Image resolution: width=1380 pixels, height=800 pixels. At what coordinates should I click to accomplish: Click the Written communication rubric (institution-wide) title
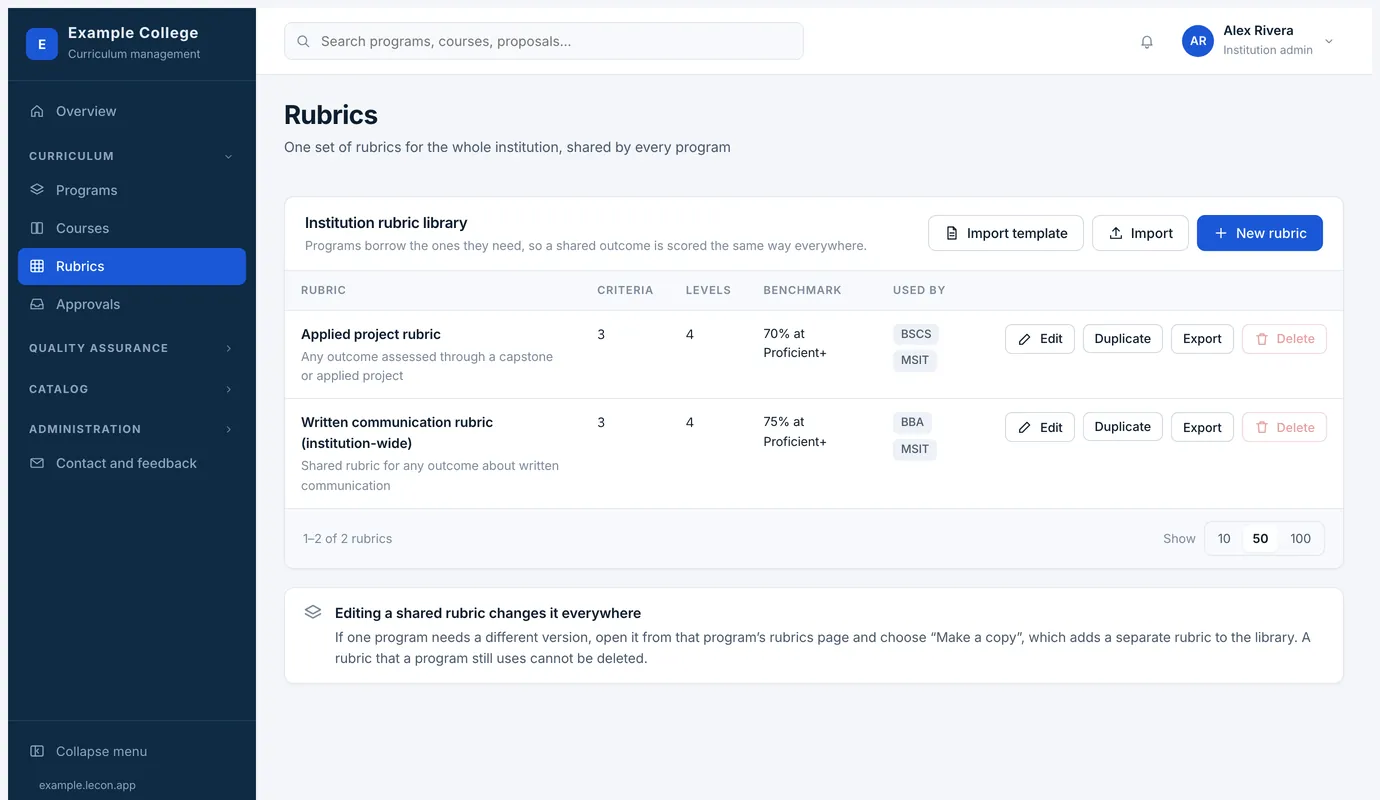click(397, 432)
